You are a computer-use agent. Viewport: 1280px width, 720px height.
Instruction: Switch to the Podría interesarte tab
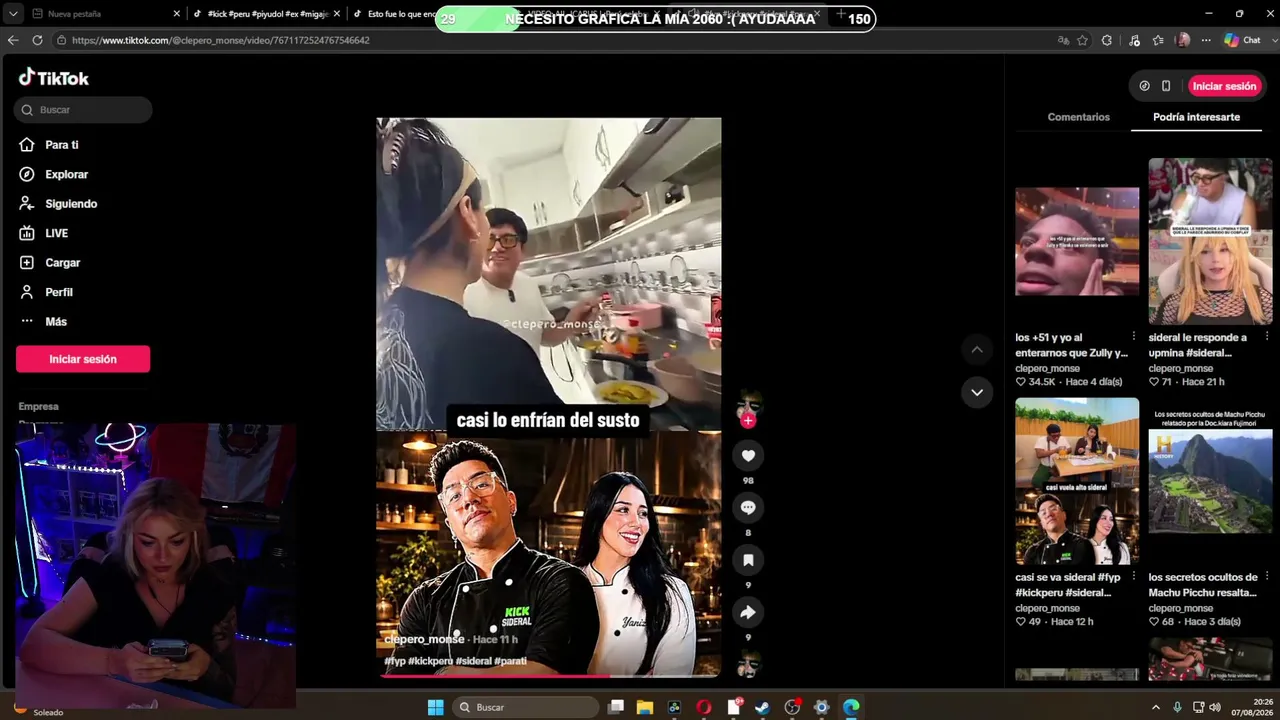[1196, 117]
